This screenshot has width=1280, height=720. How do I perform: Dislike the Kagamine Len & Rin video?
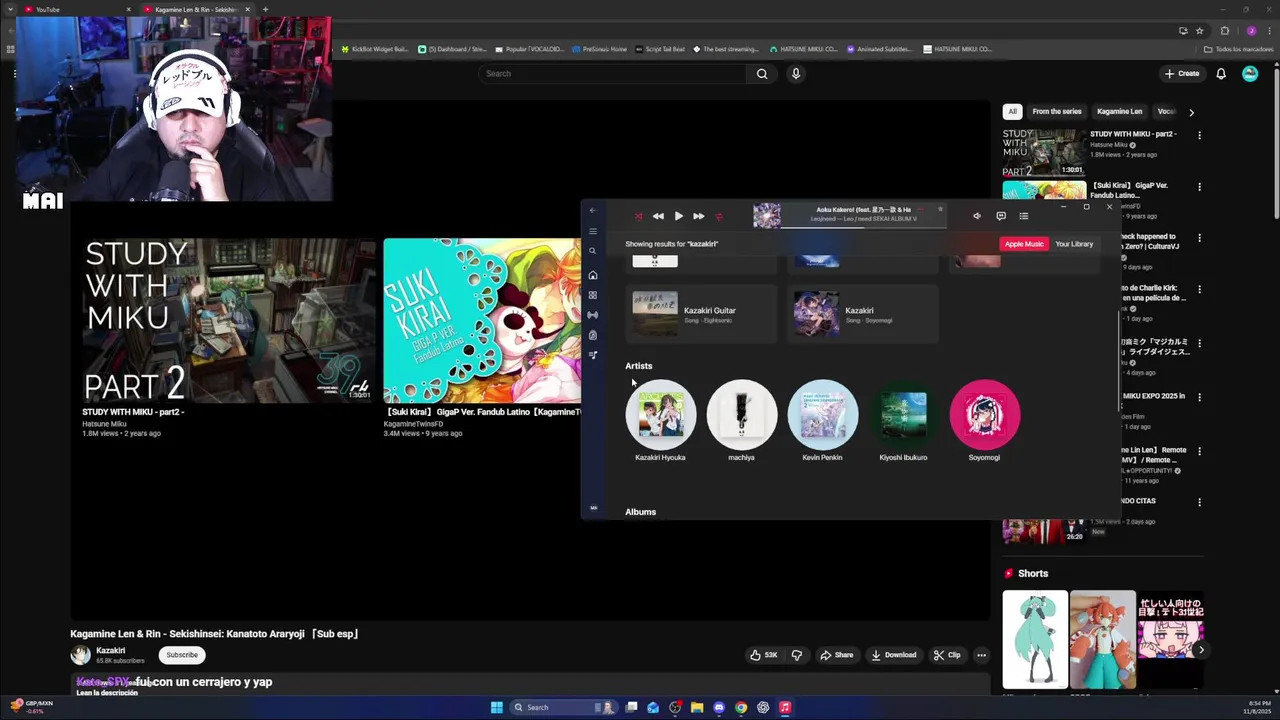(797, 655)
